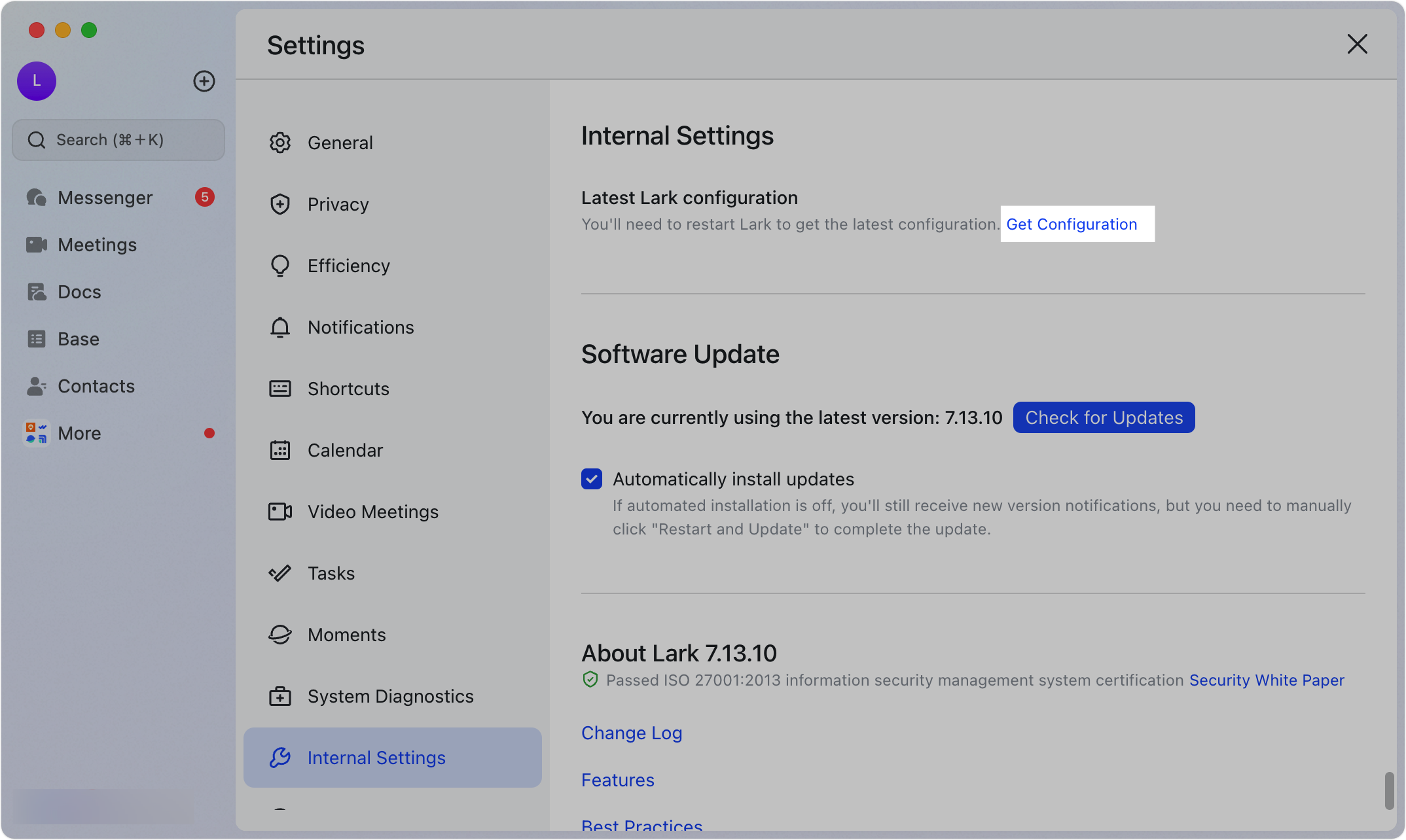Image resolution: width=1406 pixels, height=840 pixels.
Task: Select the Privacy shield icon
Action: (x=280, y=204)
